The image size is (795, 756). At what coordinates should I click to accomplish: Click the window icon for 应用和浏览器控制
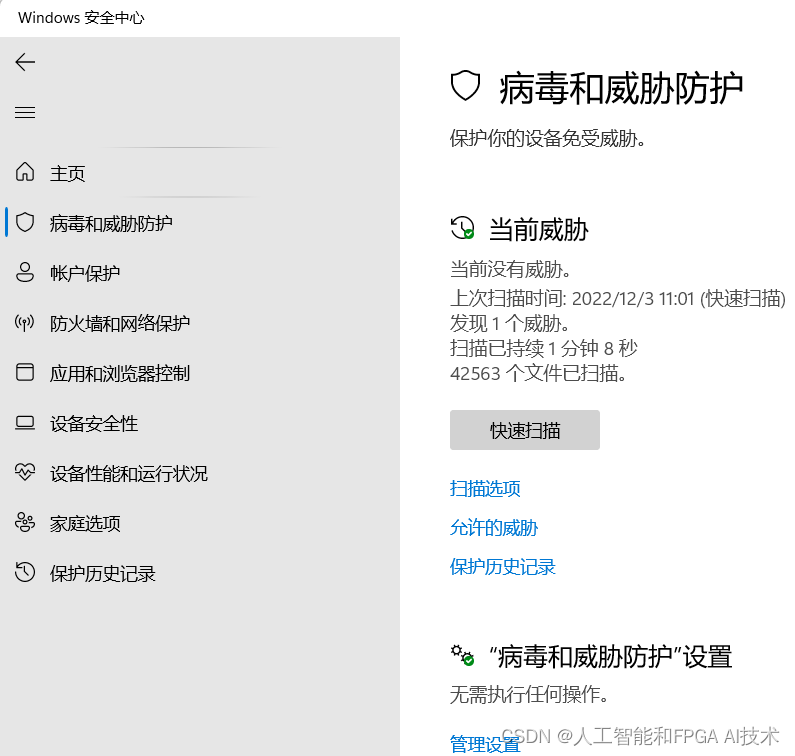25,372
